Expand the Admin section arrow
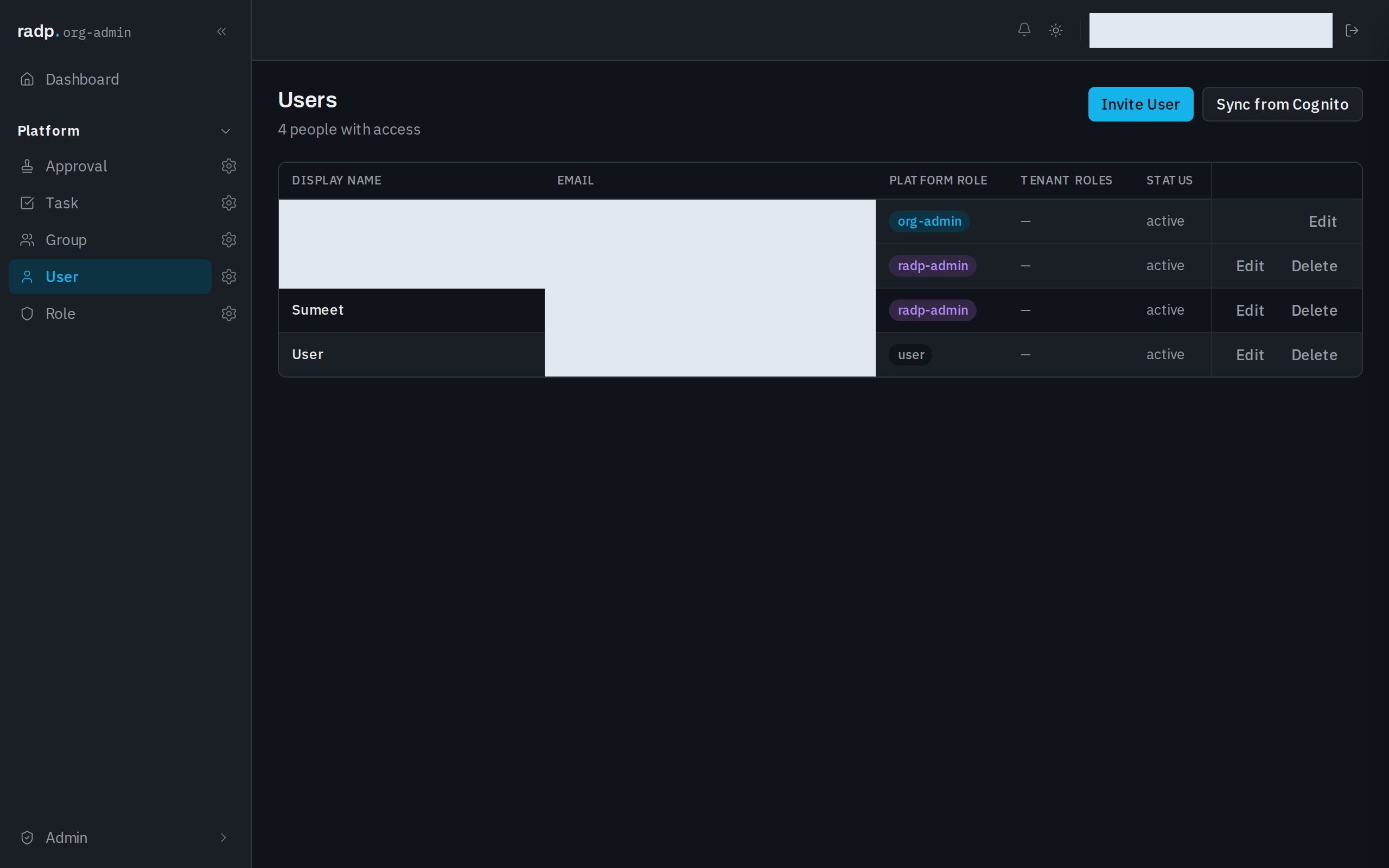 (224, 838)
